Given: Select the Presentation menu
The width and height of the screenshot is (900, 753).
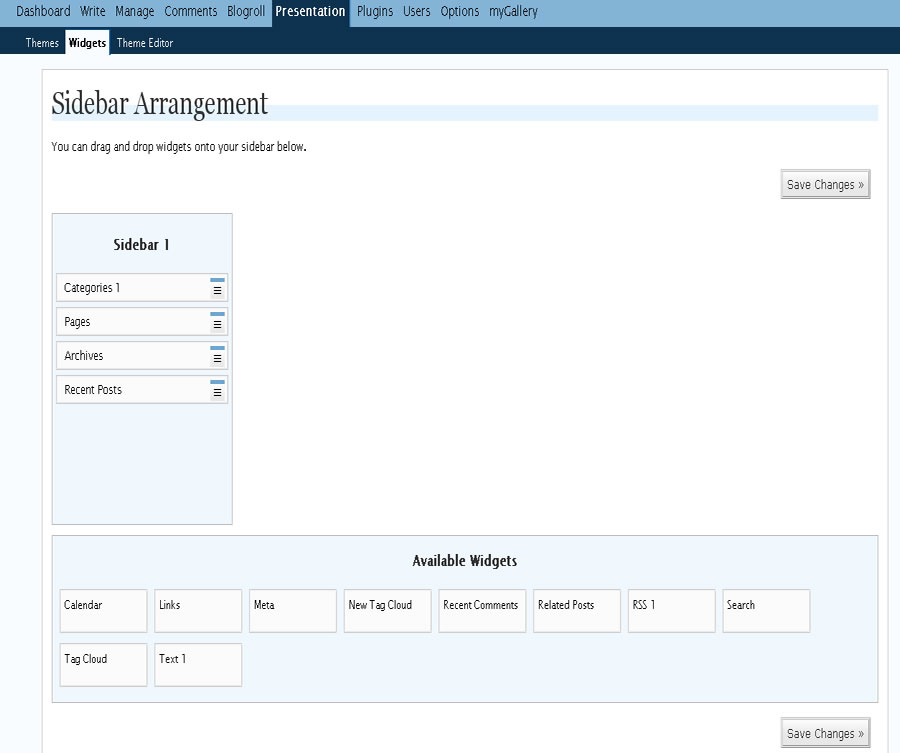Looking at the screenshot, I should 311,12.
